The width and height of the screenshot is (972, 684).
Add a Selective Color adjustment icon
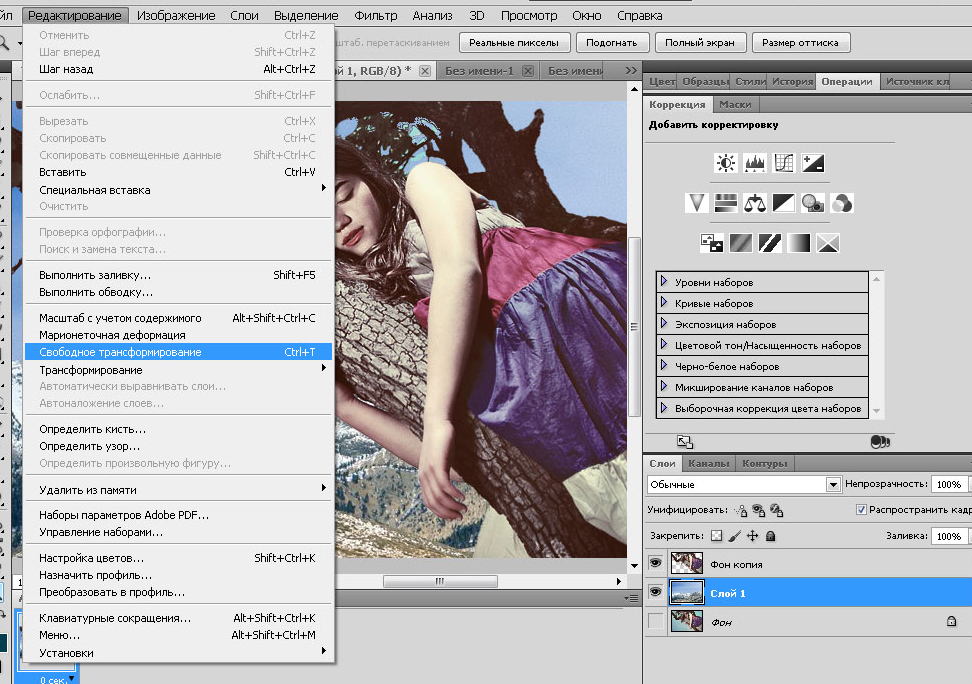click(828, 242)
